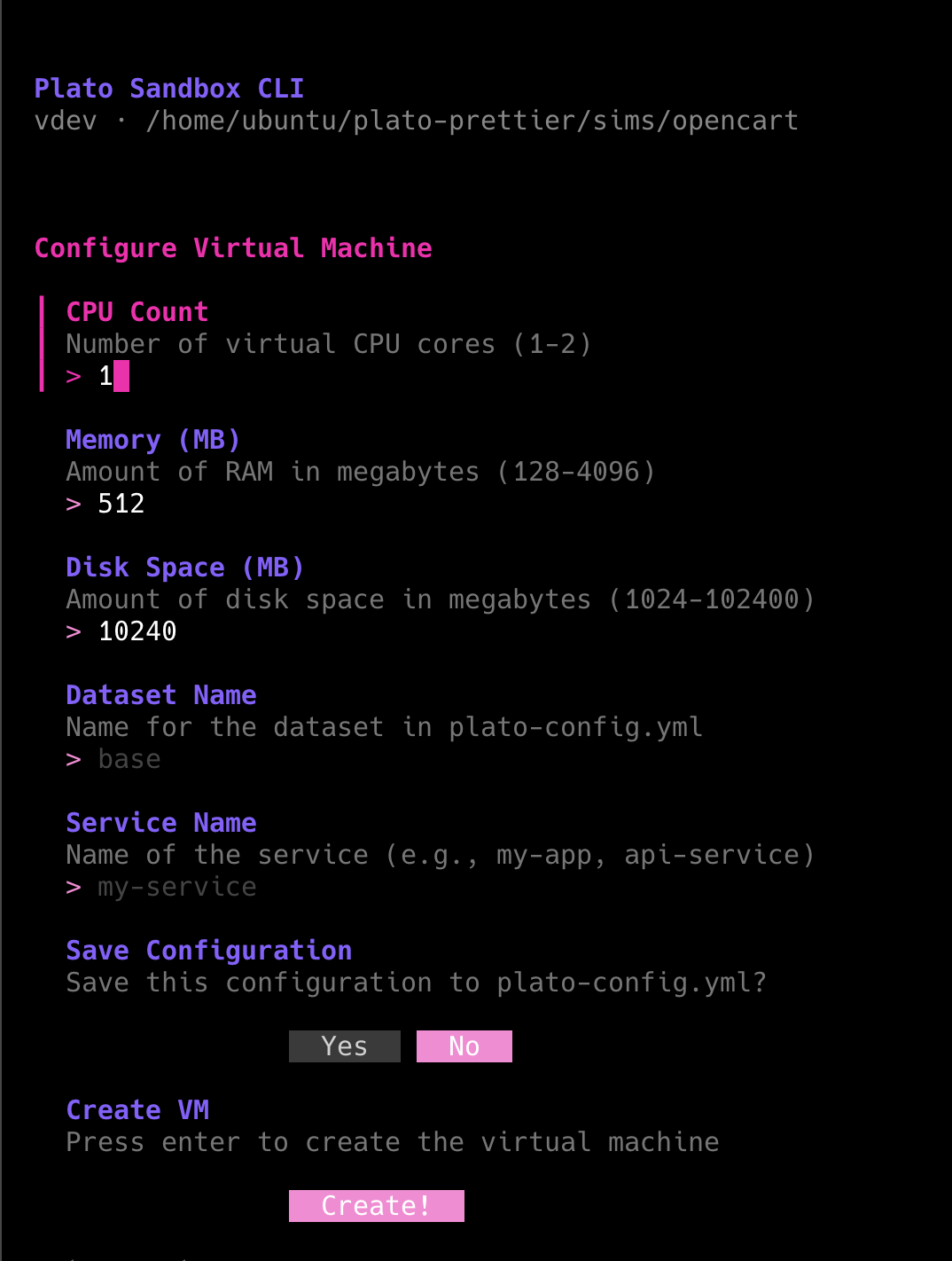Click the Disk Space value 10240
This screenshot has height=1261, width=952.
[137, 631]
